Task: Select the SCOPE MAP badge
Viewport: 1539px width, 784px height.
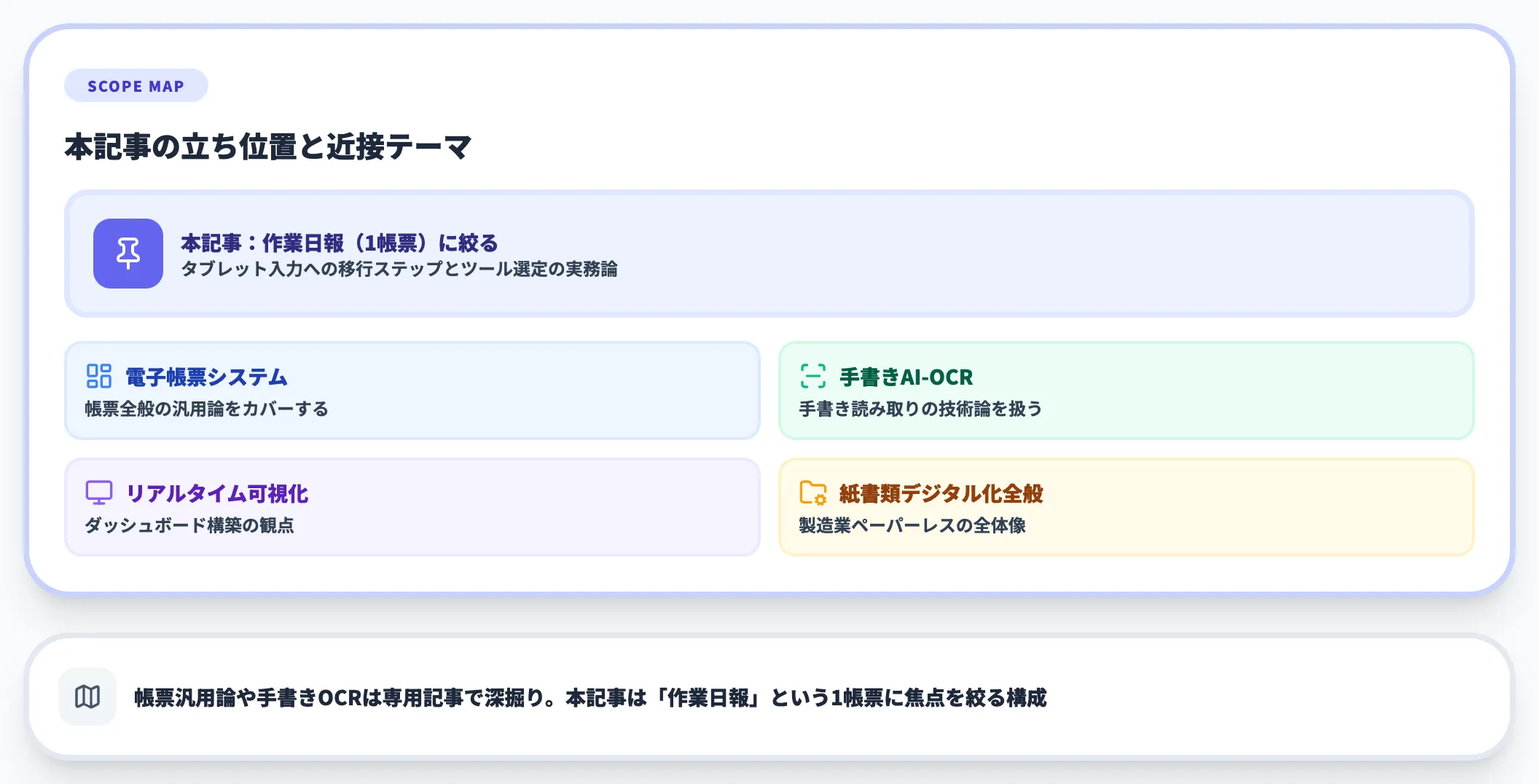Action: (x=136, y=85)
